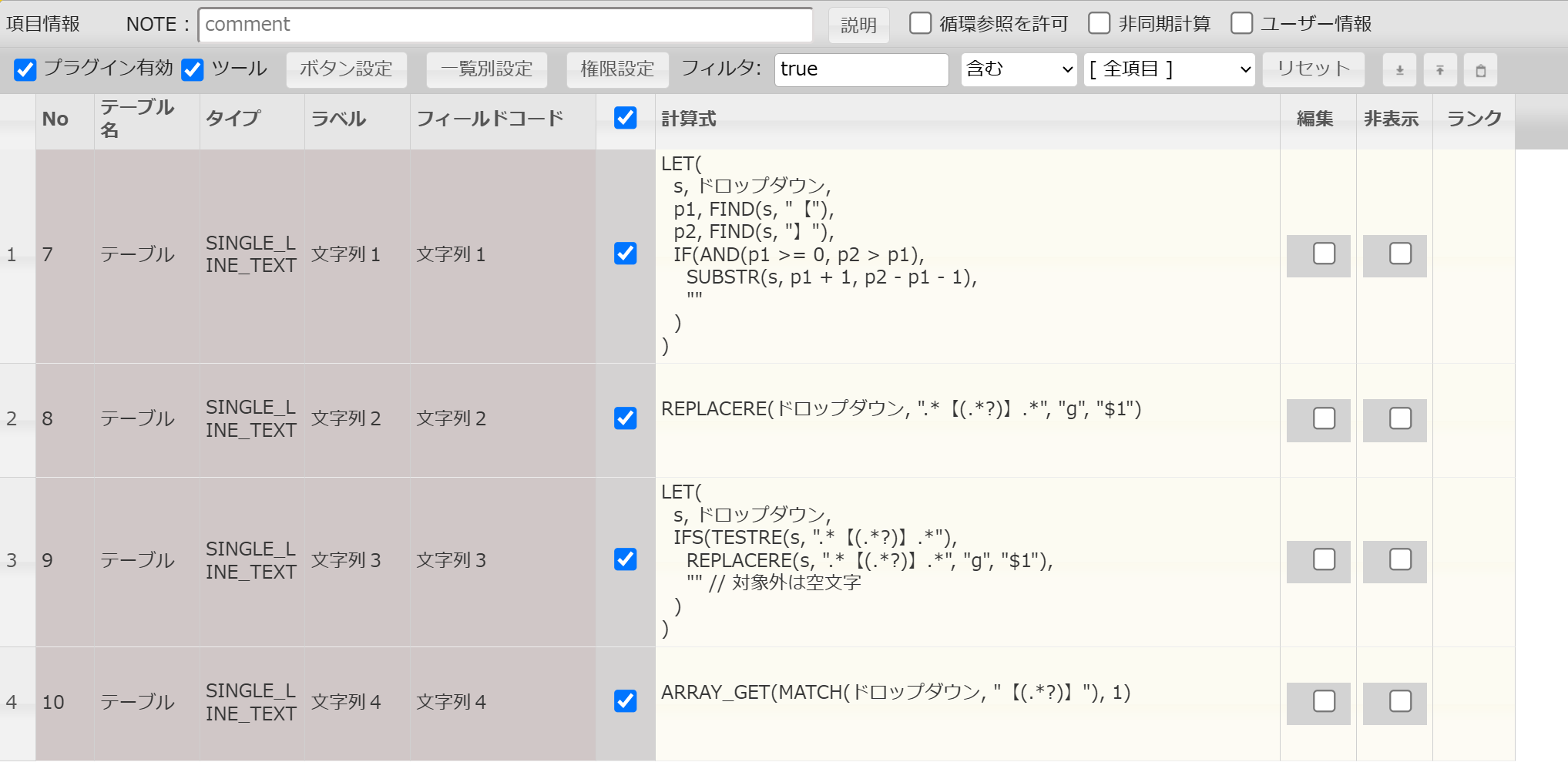Click the テーブル名 column header
Screen dimensions: 1568x779
(146, 122)
